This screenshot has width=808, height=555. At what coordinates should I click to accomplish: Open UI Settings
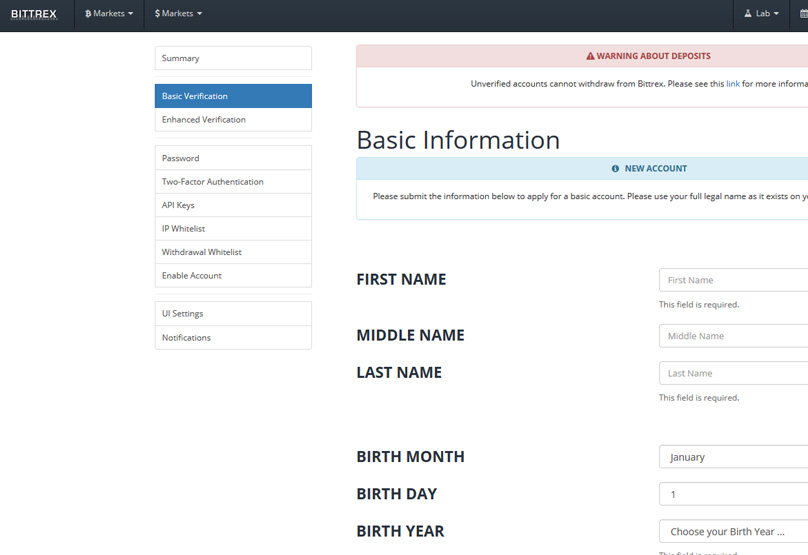pyautogui.click(x=233, y=313)
